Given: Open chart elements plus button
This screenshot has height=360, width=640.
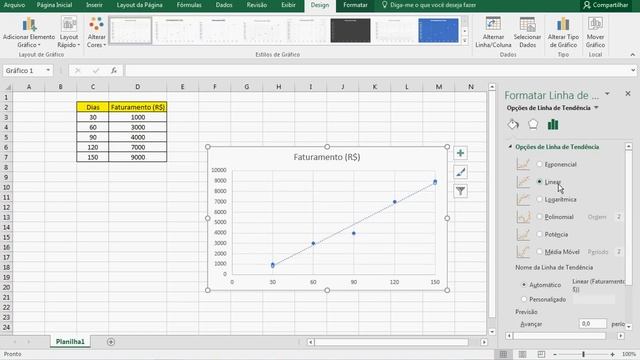Looking at the screenshot, I should (x=460, y=153).
